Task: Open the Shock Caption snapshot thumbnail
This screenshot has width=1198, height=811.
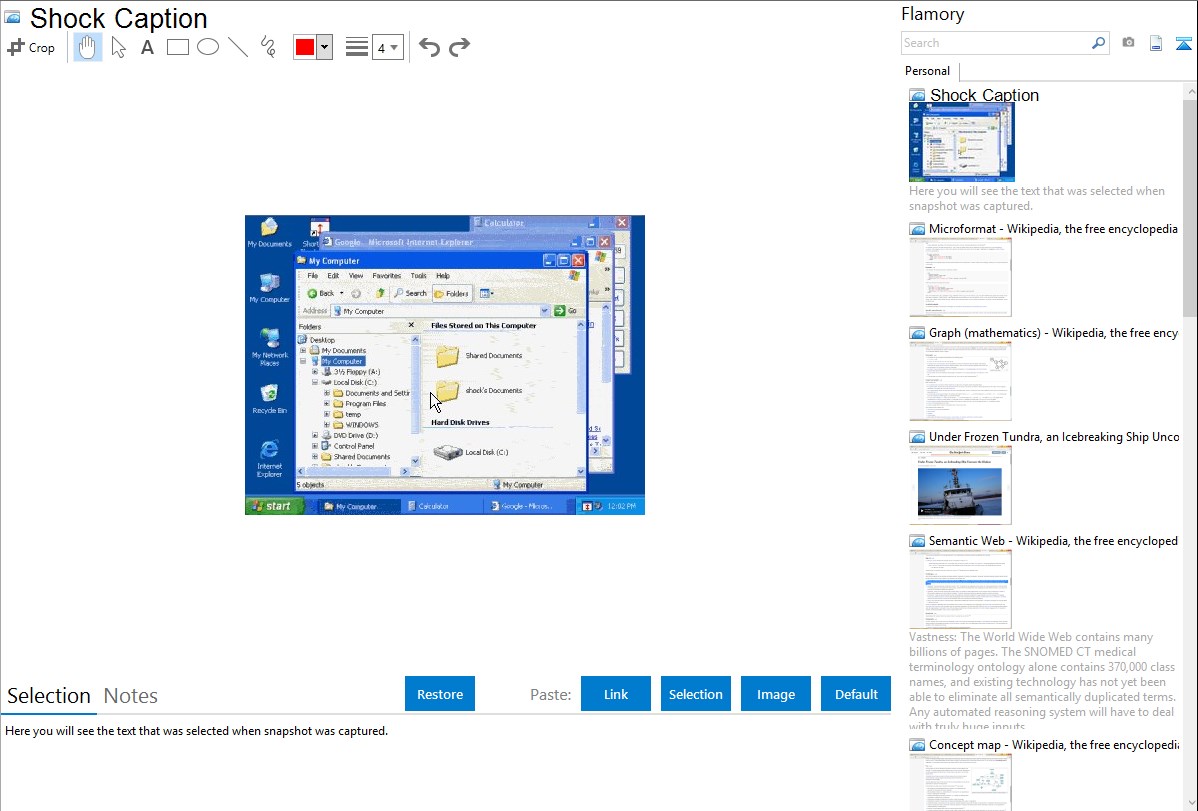Action: (x=961, y=142)
